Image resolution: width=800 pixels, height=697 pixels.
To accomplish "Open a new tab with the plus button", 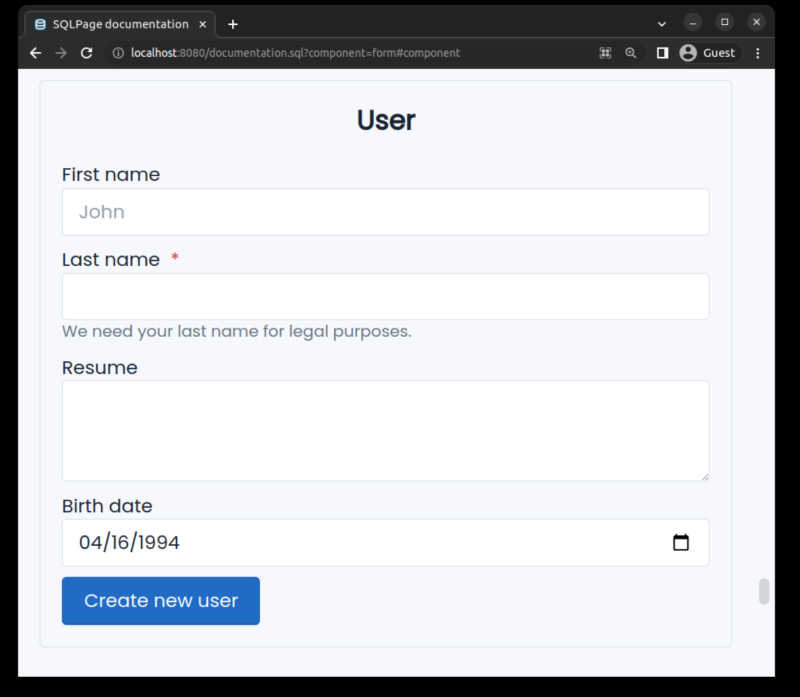I will click(233, 24).
